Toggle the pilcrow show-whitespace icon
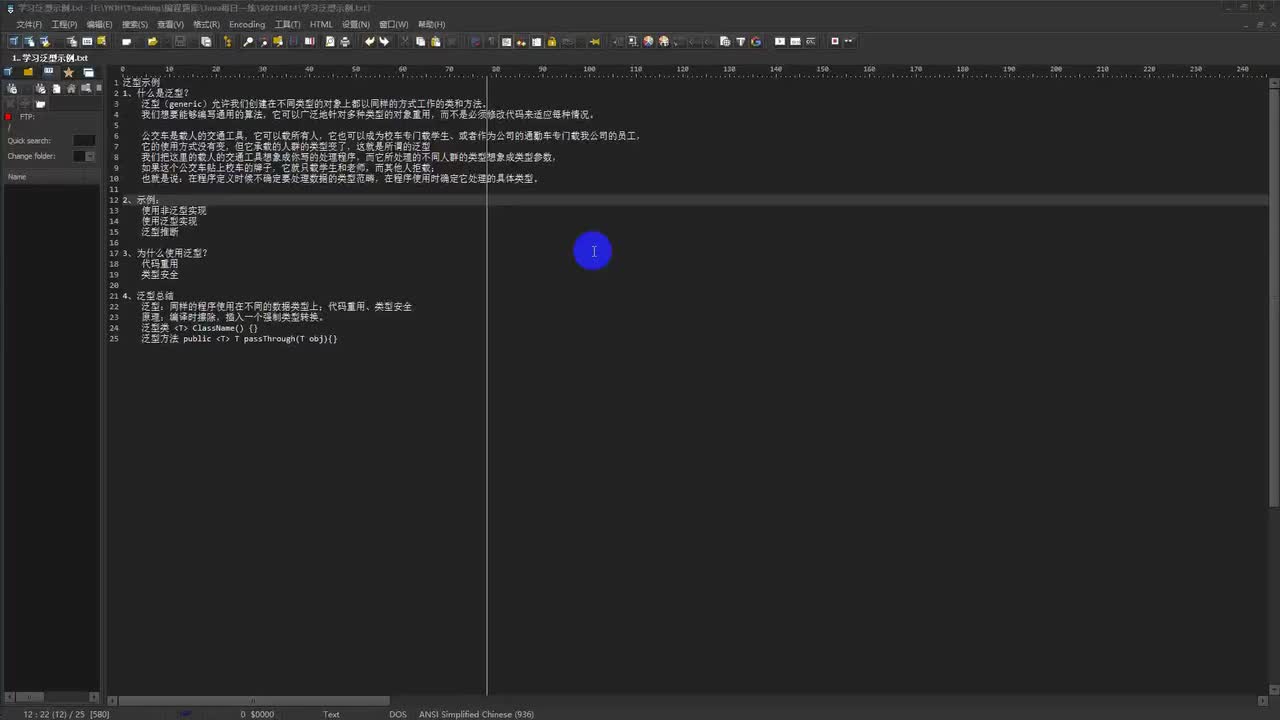The width and height of the screenshot is (1280, 720). 491,42
